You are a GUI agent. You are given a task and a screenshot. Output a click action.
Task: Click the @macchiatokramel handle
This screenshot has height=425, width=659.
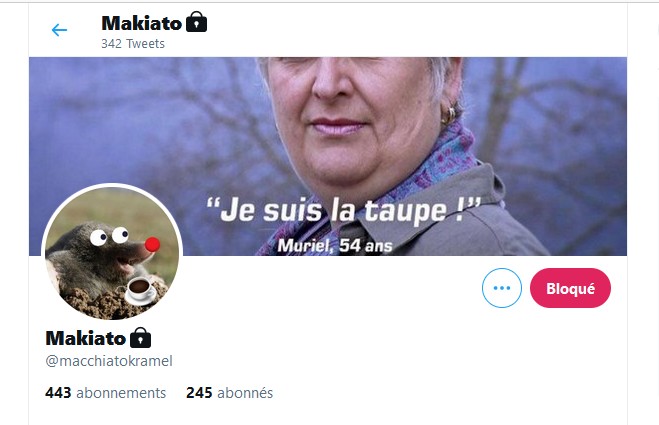[109, 361]
